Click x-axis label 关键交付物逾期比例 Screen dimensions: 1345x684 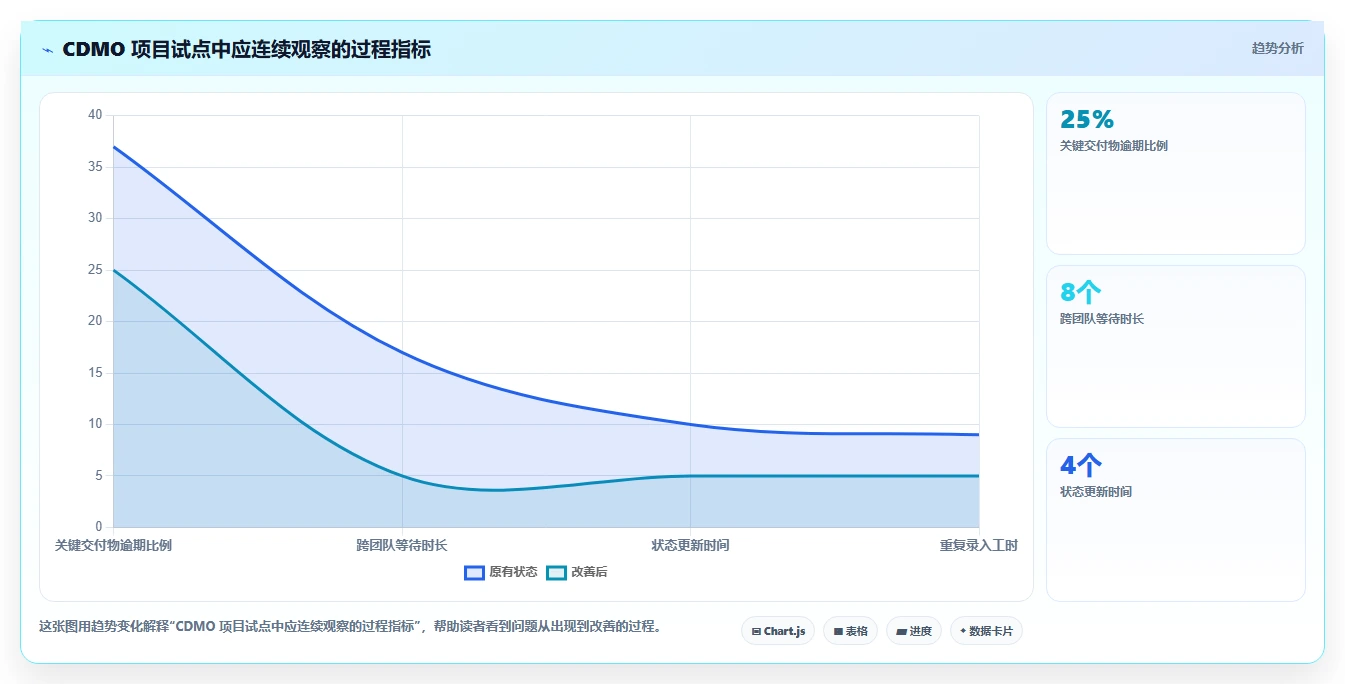coord(113,545)
